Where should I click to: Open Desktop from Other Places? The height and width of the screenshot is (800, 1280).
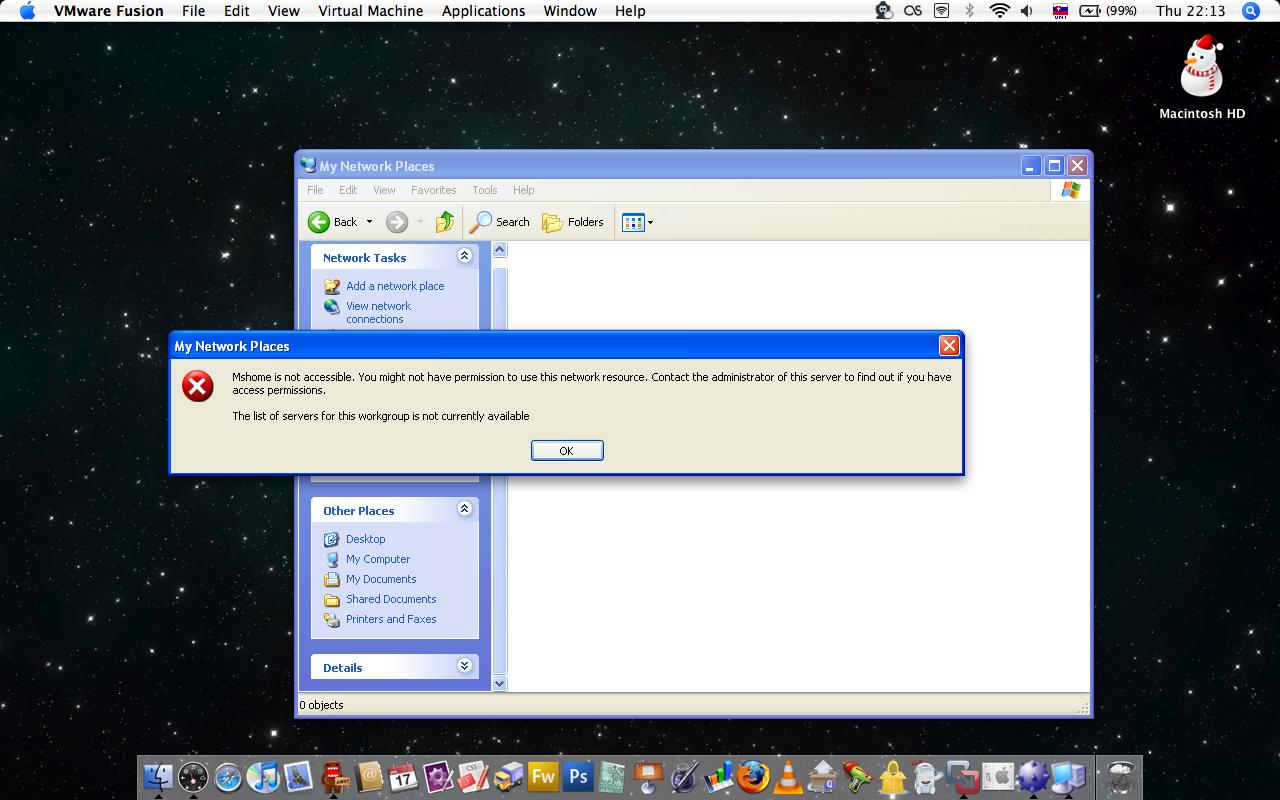coord(365,539)
